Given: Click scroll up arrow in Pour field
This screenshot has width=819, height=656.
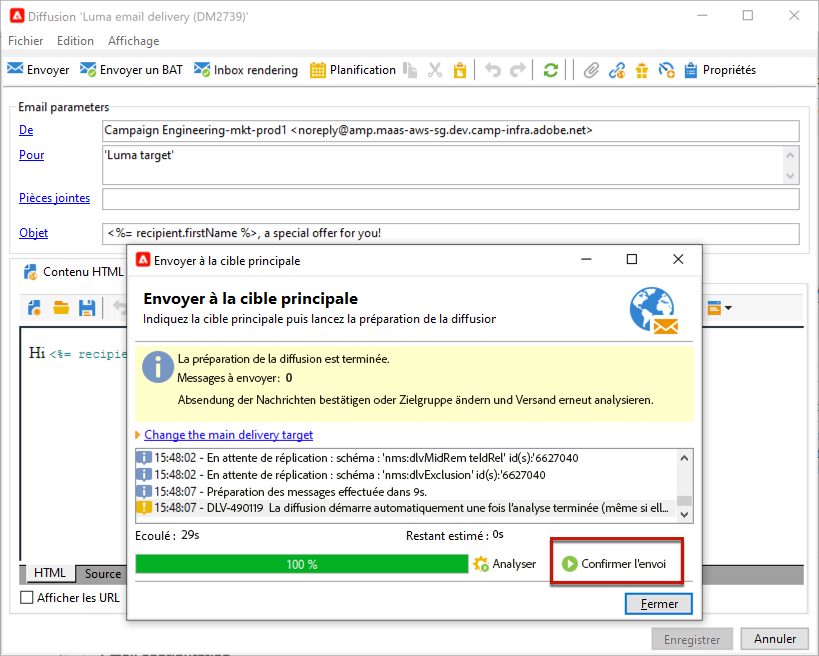Looking at the screenshot, I should [790, 156].
